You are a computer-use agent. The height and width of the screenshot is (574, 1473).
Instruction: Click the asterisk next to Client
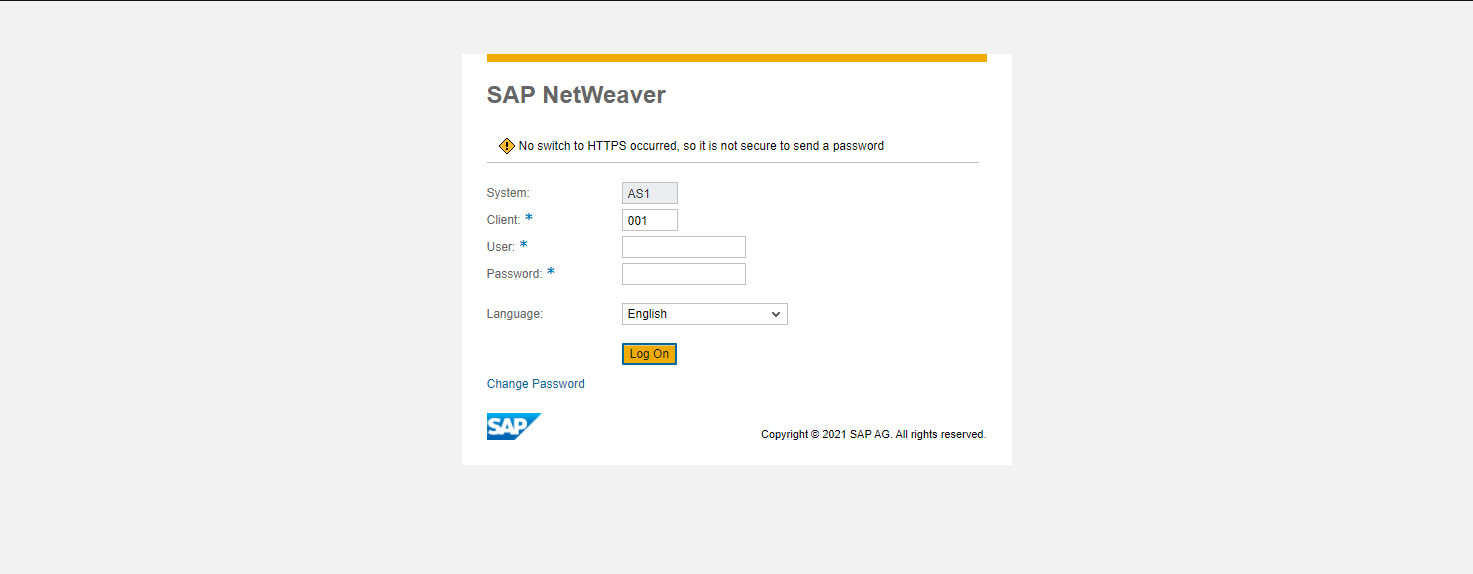[529, 218]
